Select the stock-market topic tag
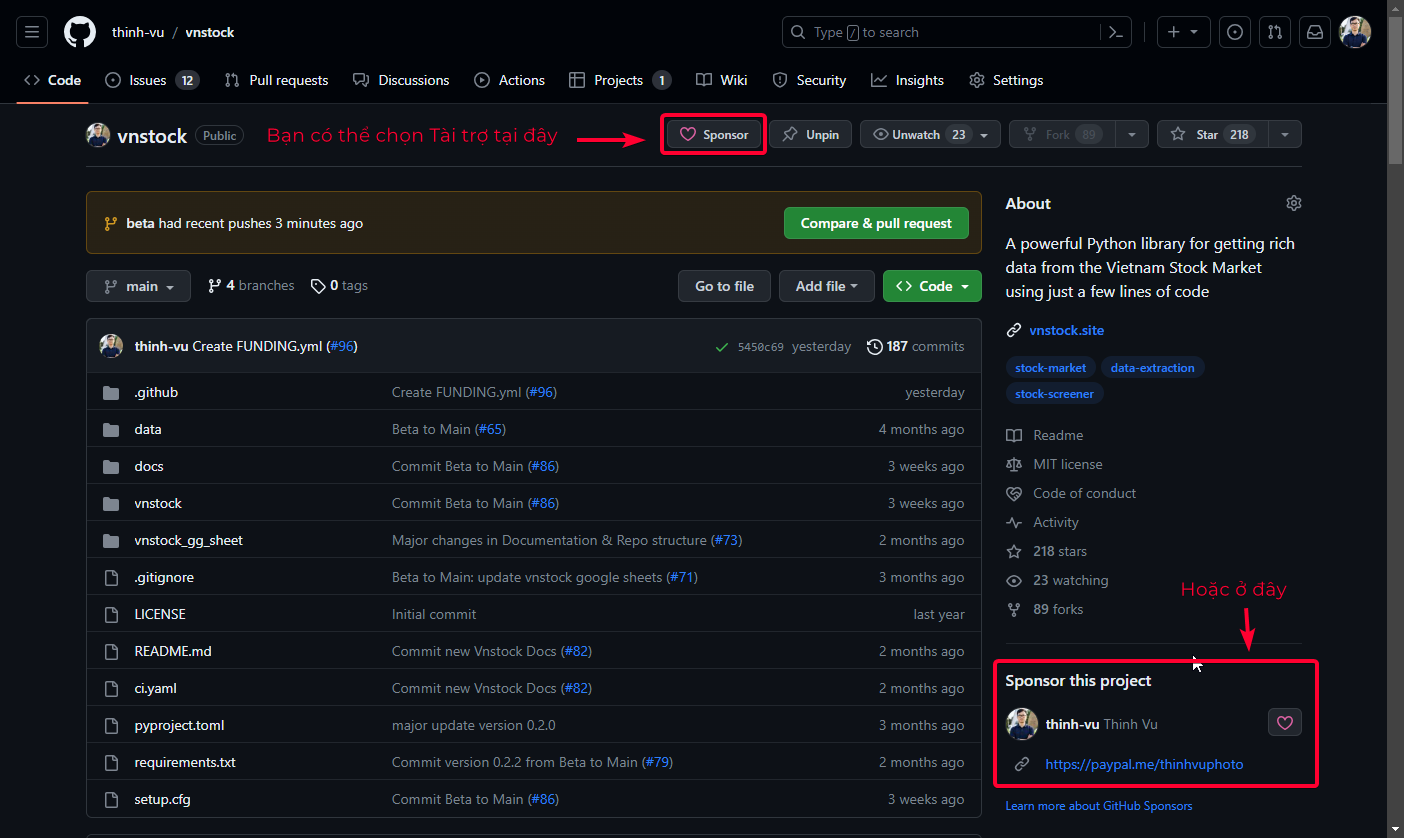This screenshot has height=838, width=1404. click(x=1050, y=368)
